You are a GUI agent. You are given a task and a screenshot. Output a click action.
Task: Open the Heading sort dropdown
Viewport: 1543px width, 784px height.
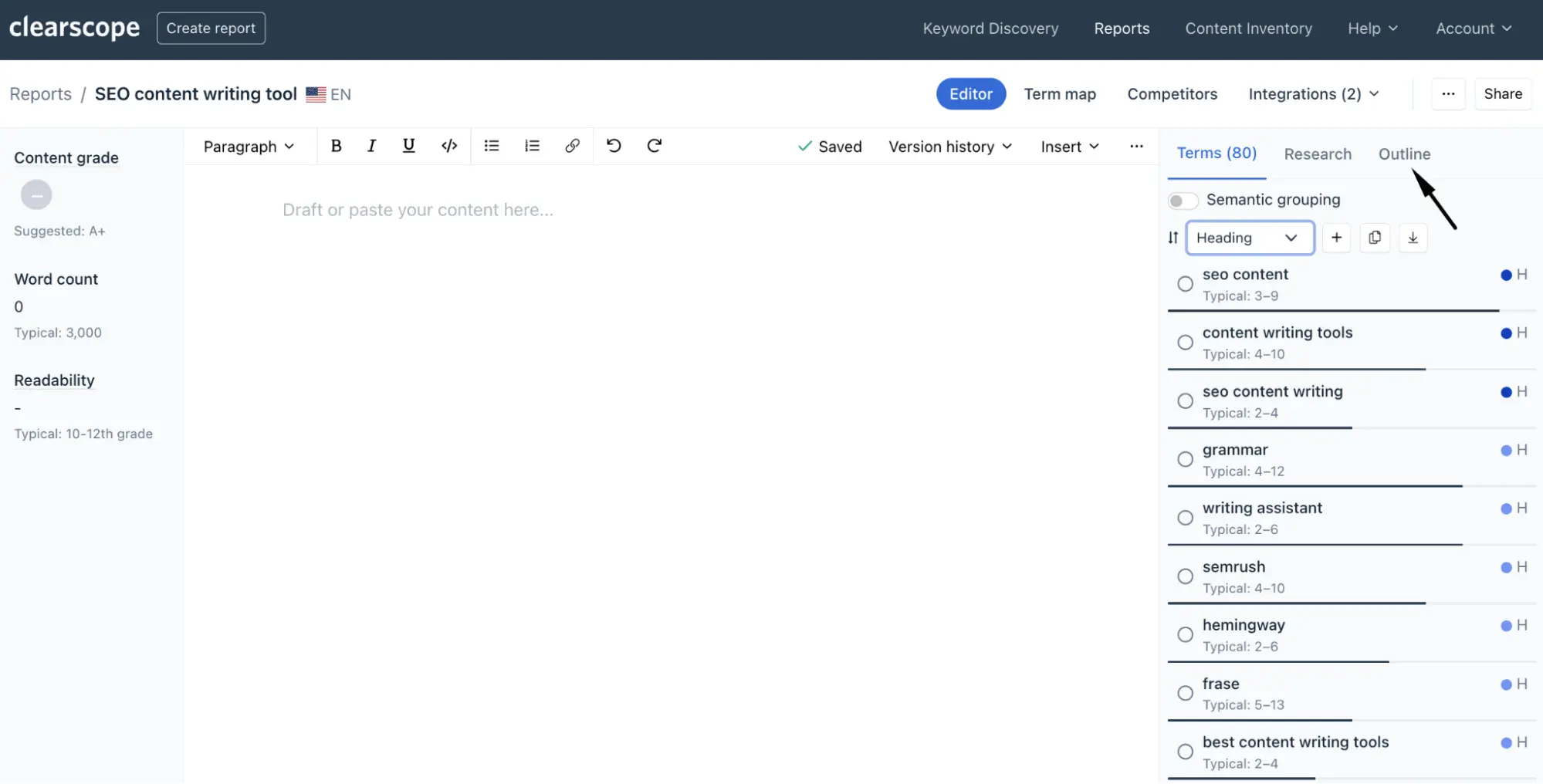(x=1250, y=238)
